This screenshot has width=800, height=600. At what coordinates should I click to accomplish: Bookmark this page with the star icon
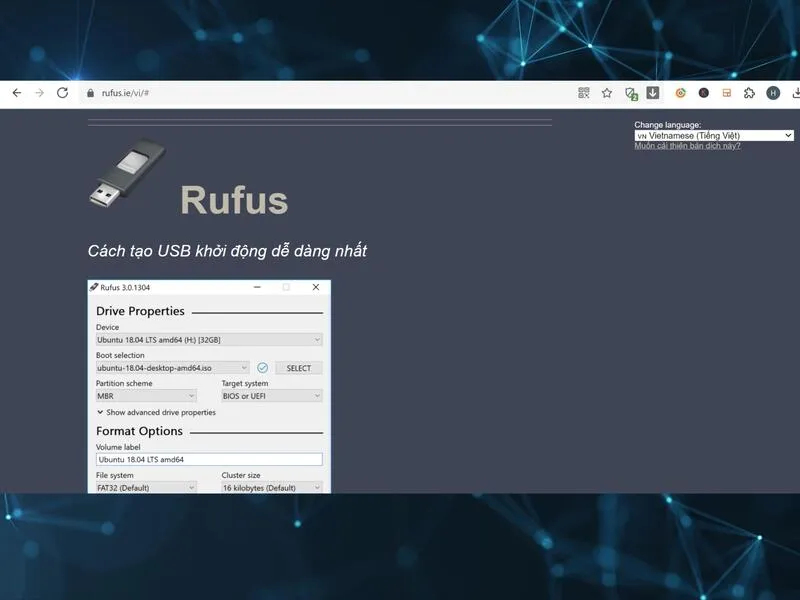click(x=607, y=93)
